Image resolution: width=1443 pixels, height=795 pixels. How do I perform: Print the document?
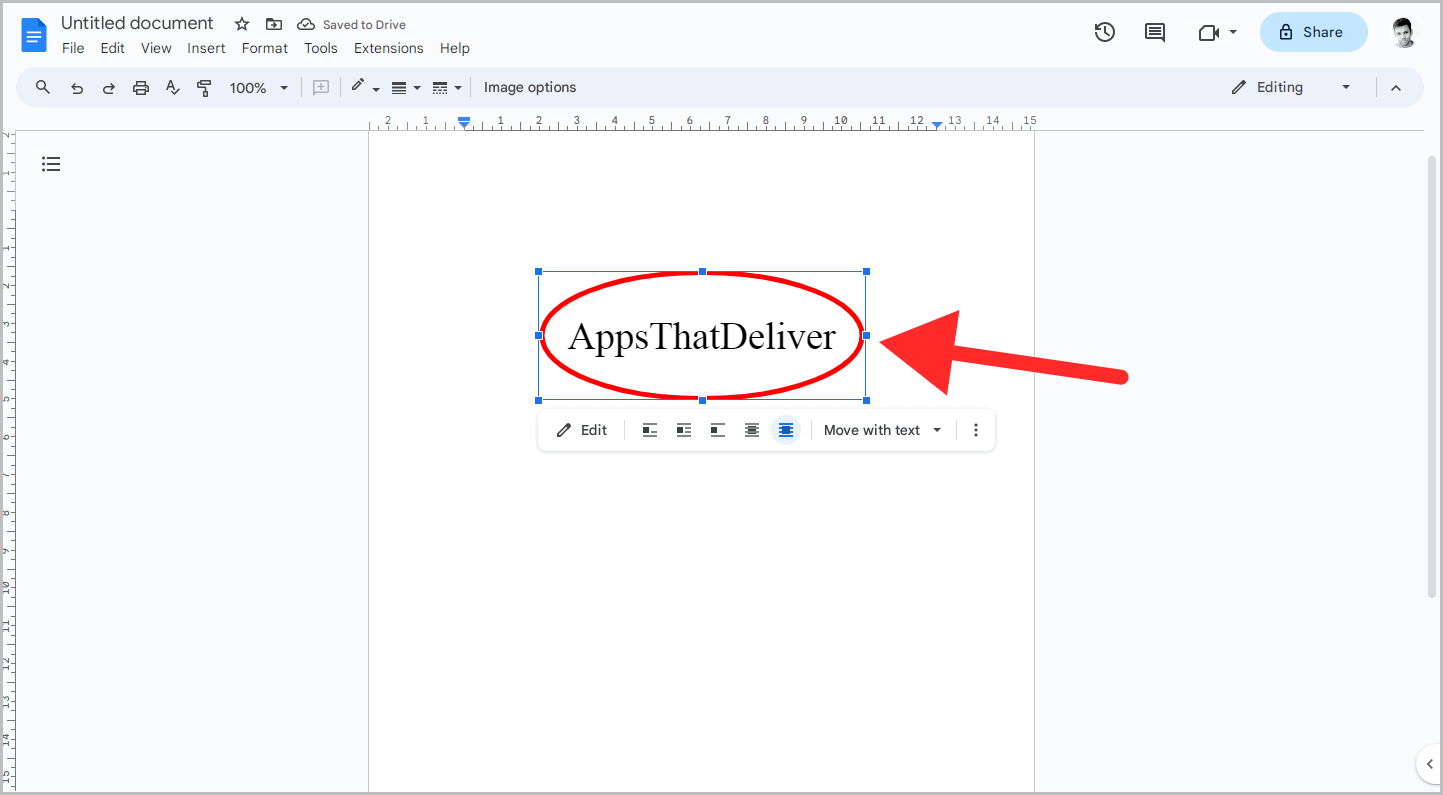pos(140,87)
